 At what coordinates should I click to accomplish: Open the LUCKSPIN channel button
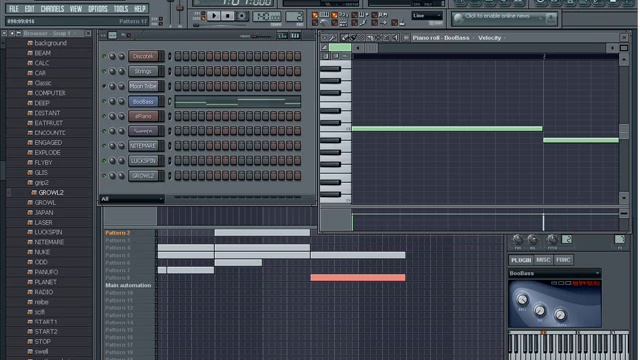pos(143,161)
